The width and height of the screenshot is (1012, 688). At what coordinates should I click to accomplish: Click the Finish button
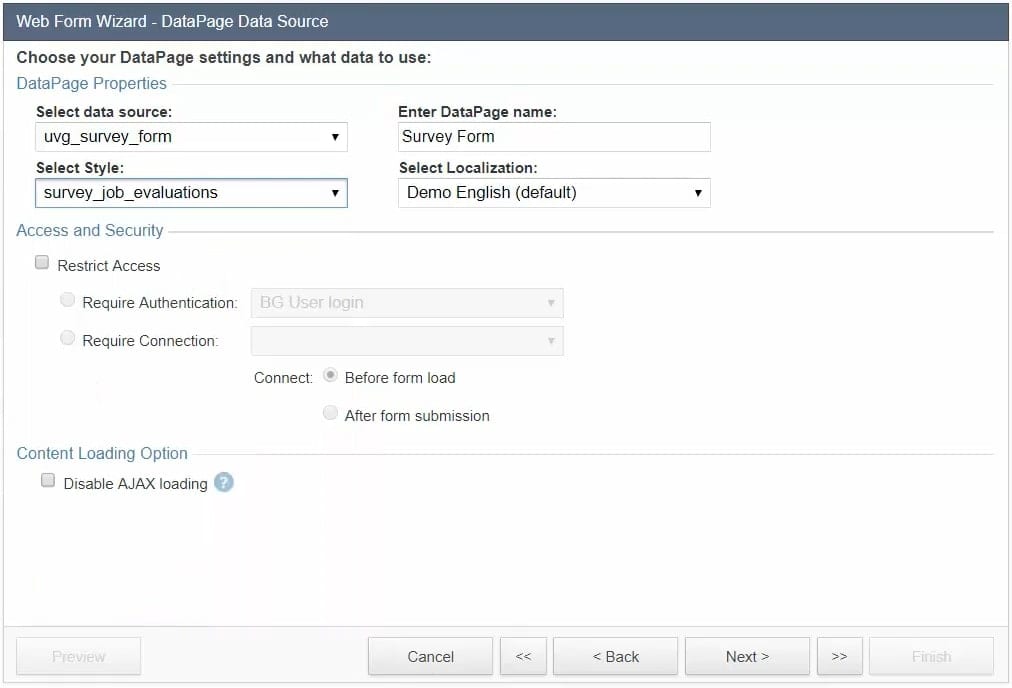click(931, 657)
